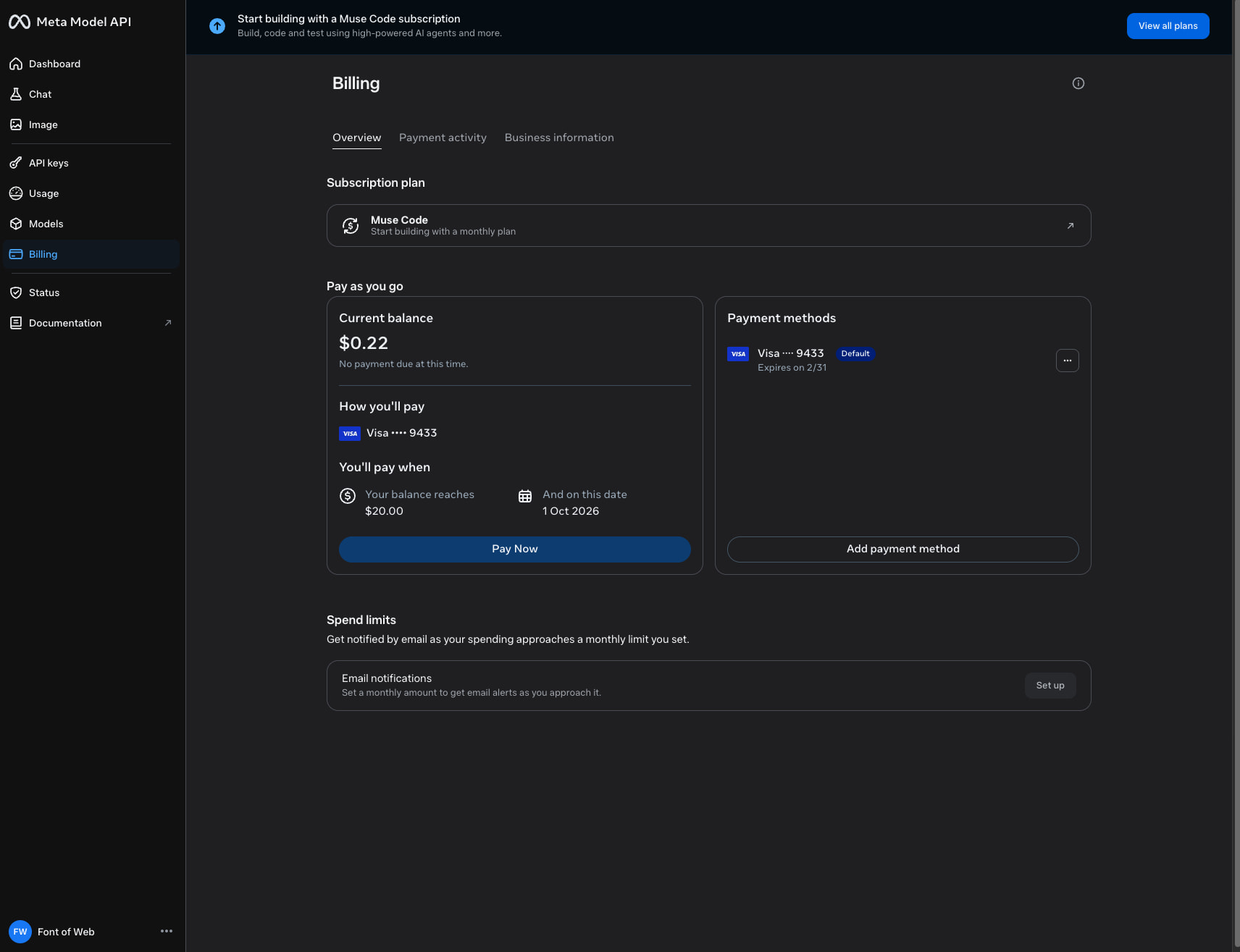Open the Muse Code plan card
The image size is (1240, 952).
709,226
